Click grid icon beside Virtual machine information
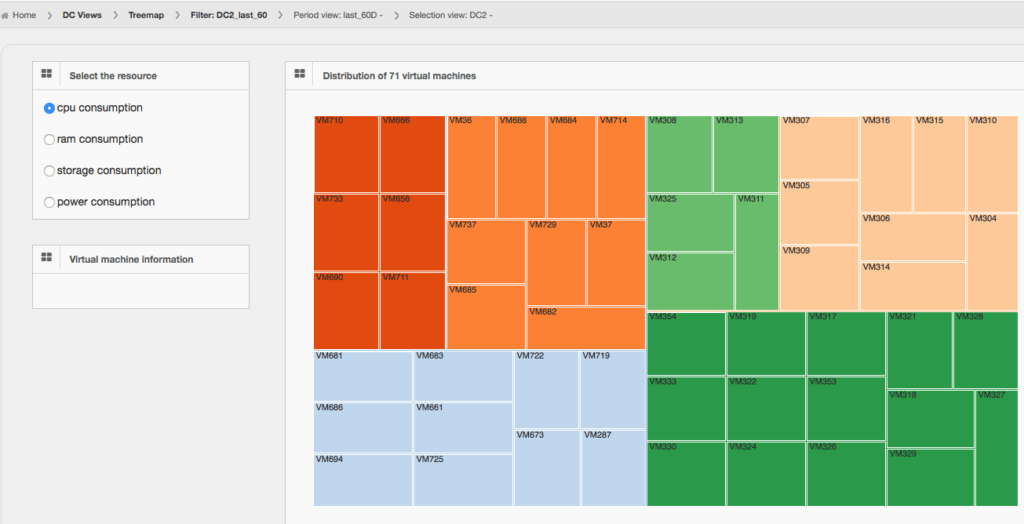This screenshot has height=524, width=1024. click(46, 257)
